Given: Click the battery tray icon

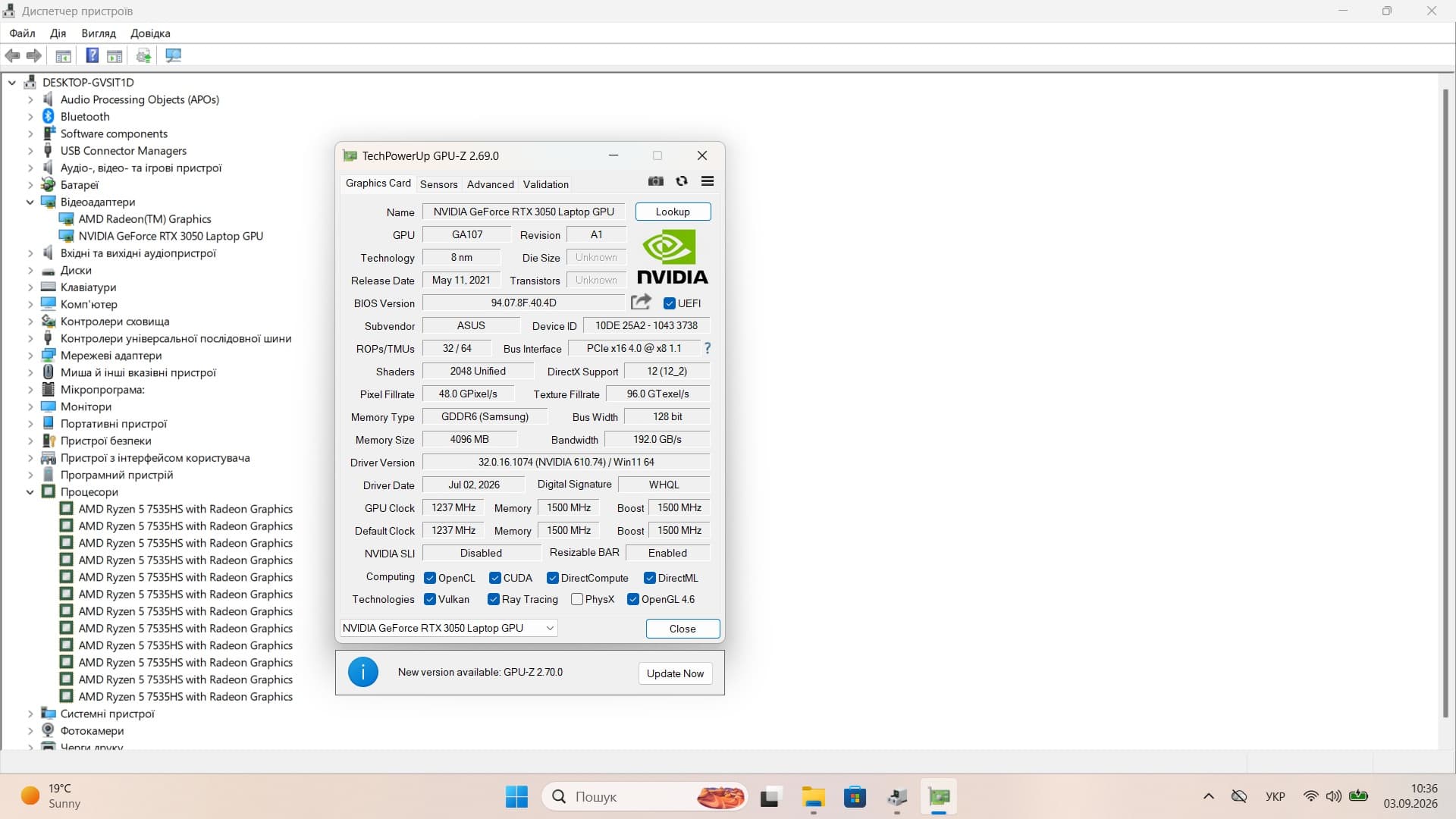Looking at the screenshot, I should pos(1358,796).
